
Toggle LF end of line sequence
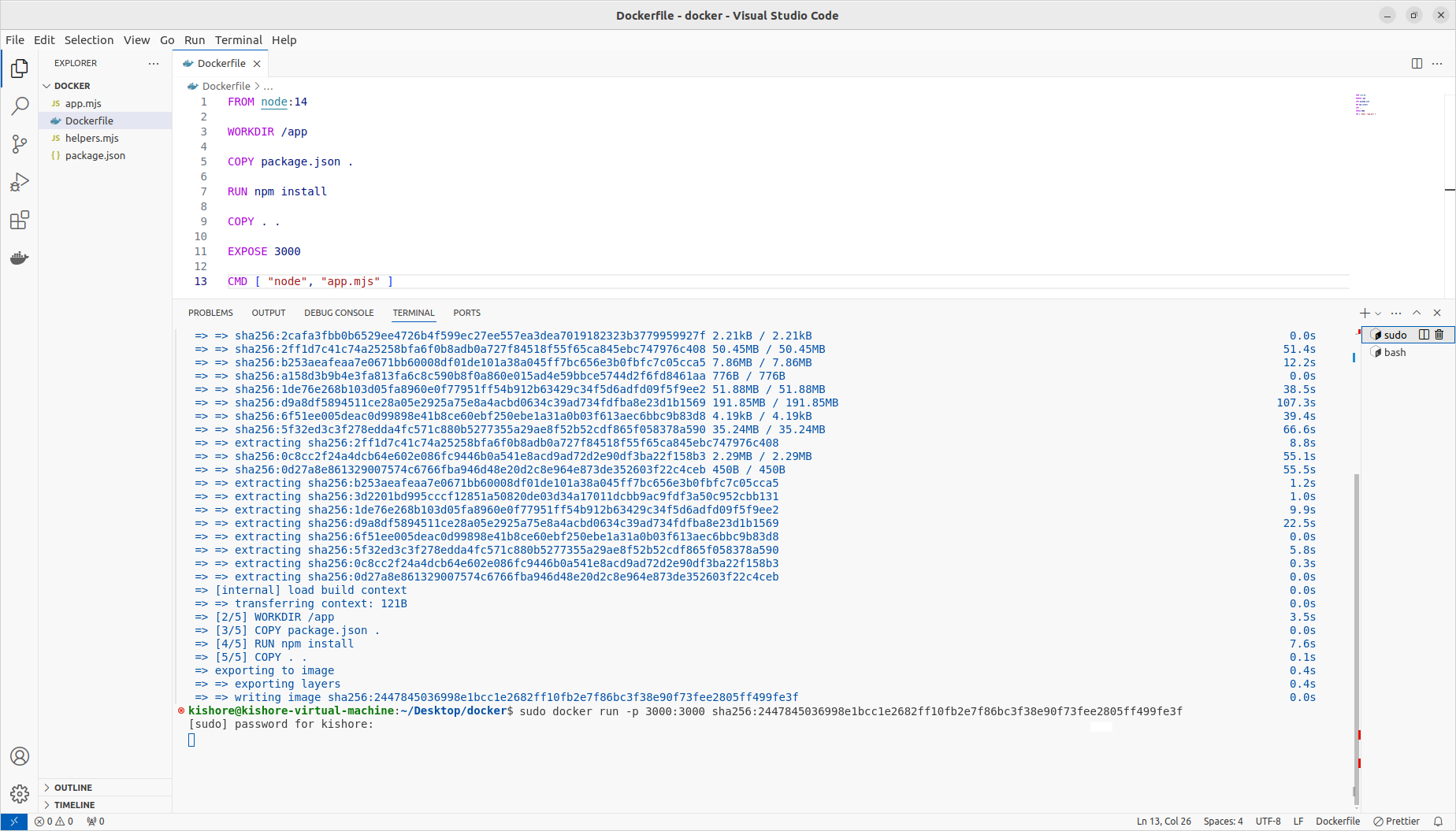coord(1298,821)
